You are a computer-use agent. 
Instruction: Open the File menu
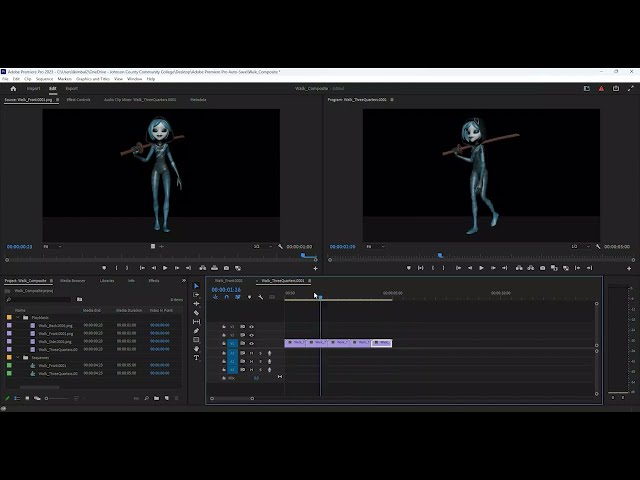pos(5,79)
